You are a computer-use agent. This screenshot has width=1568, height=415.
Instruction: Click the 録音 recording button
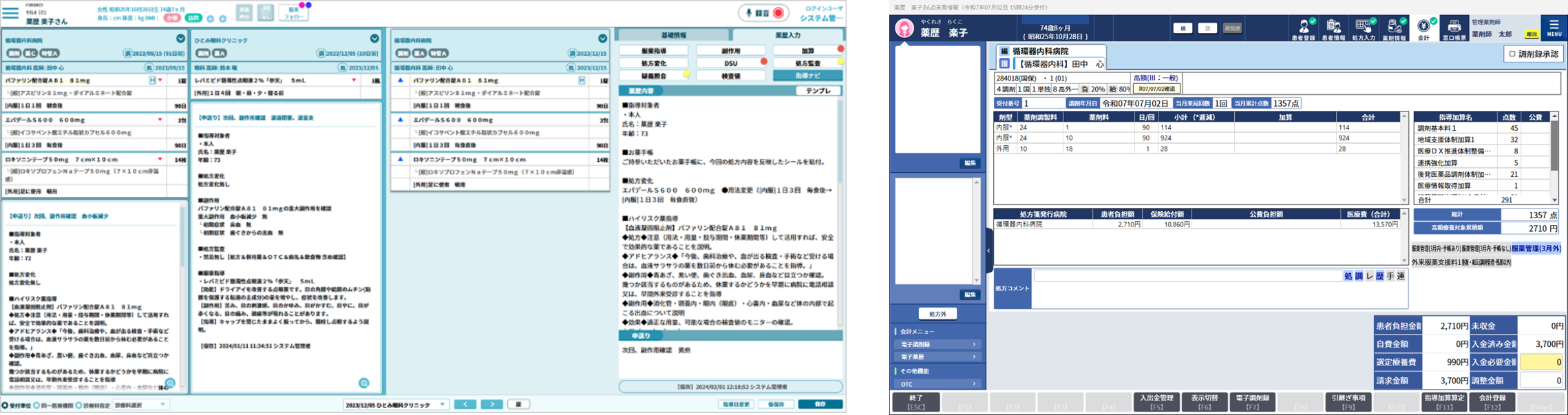point(763,13)
